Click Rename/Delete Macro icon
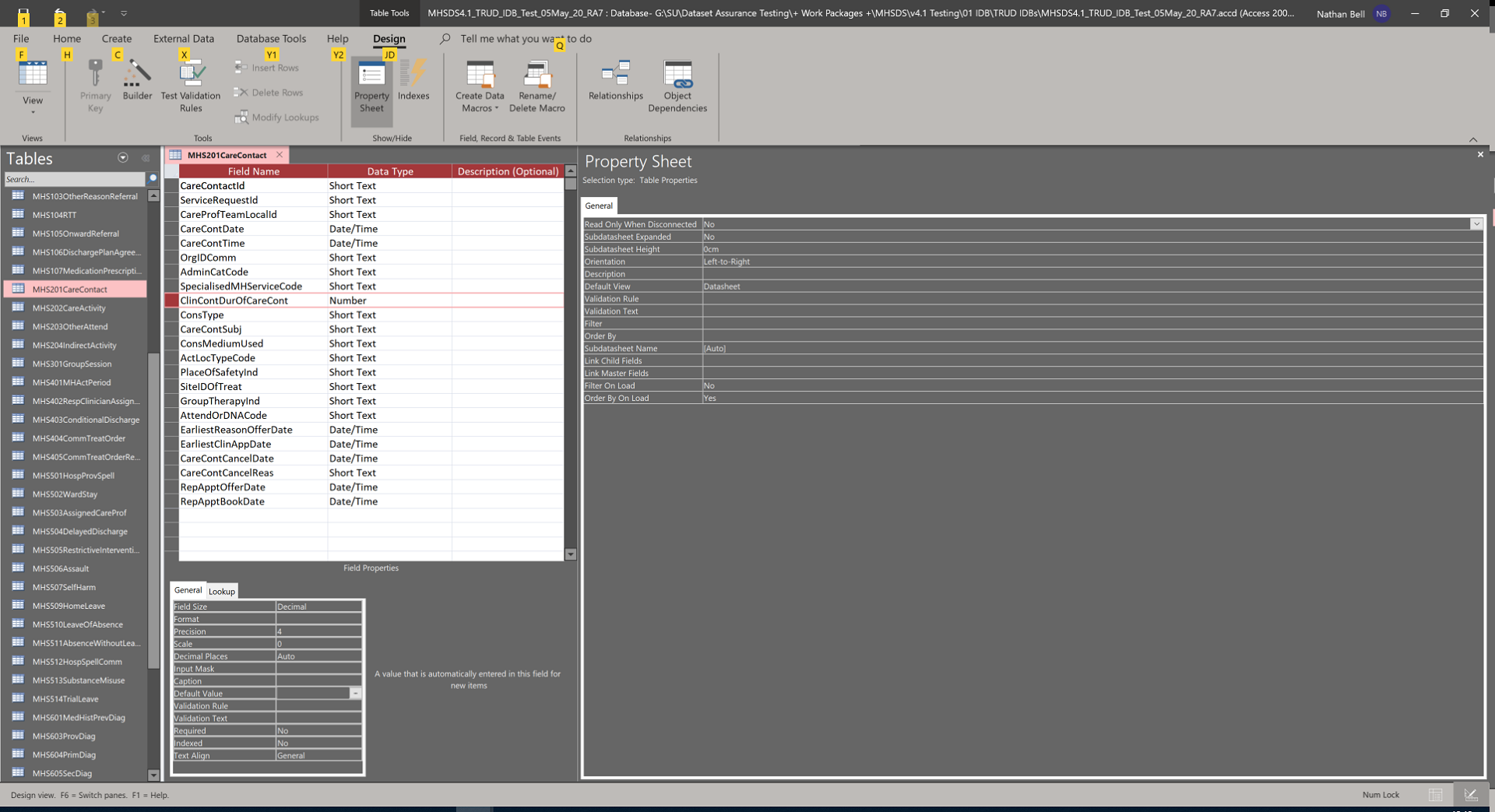This screenshot has width=1495, height=812. point(537,87)
